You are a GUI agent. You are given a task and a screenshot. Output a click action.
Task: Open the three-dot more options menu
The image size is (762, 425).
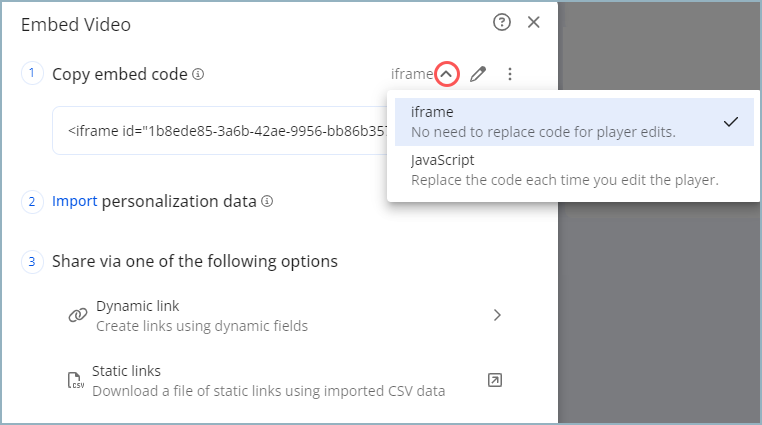pyautogui.click(x=510, y=74)
